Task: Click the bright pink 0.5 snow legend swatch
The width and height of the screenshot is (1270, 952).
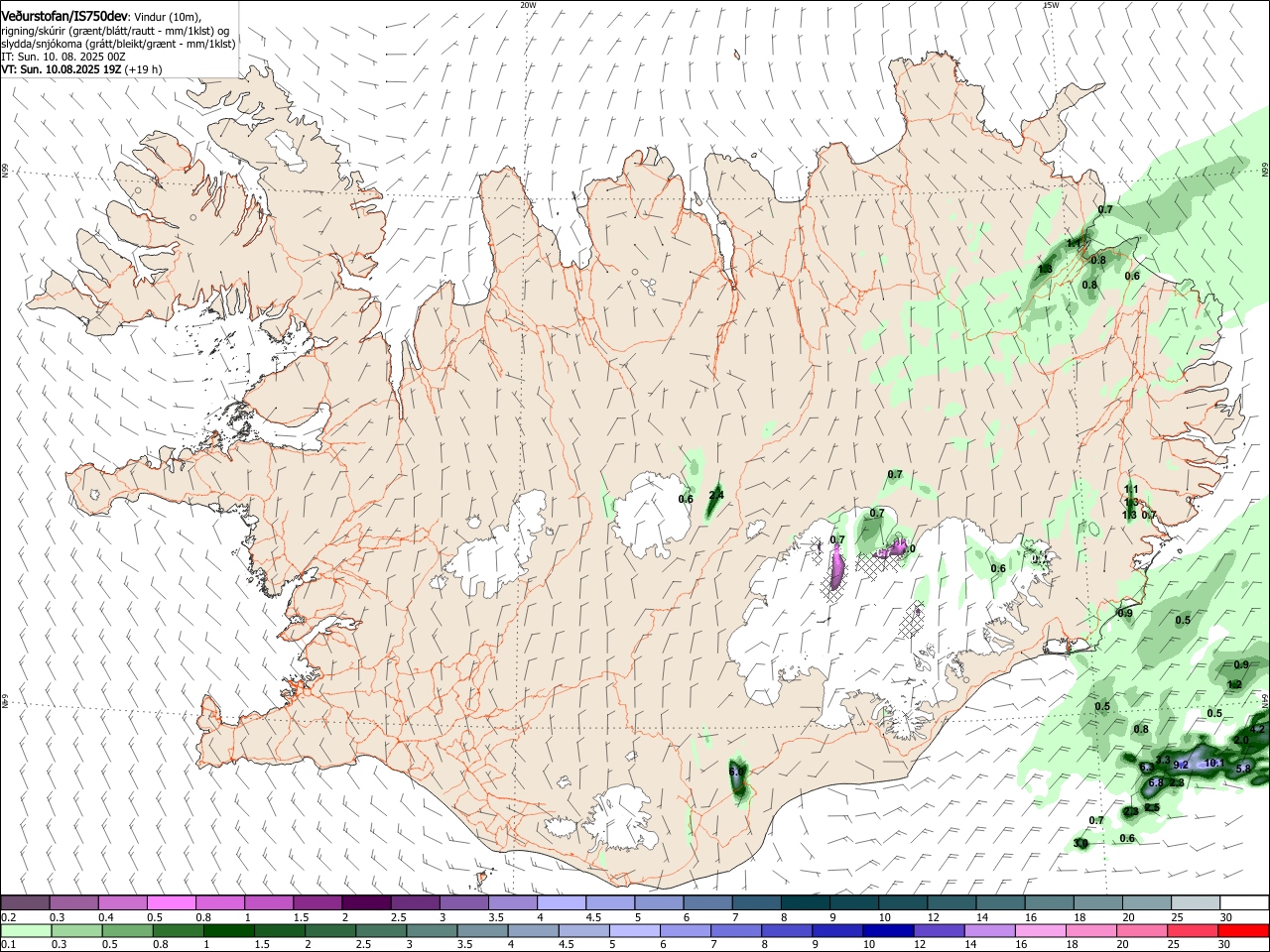Action: [x=171, y=902]
